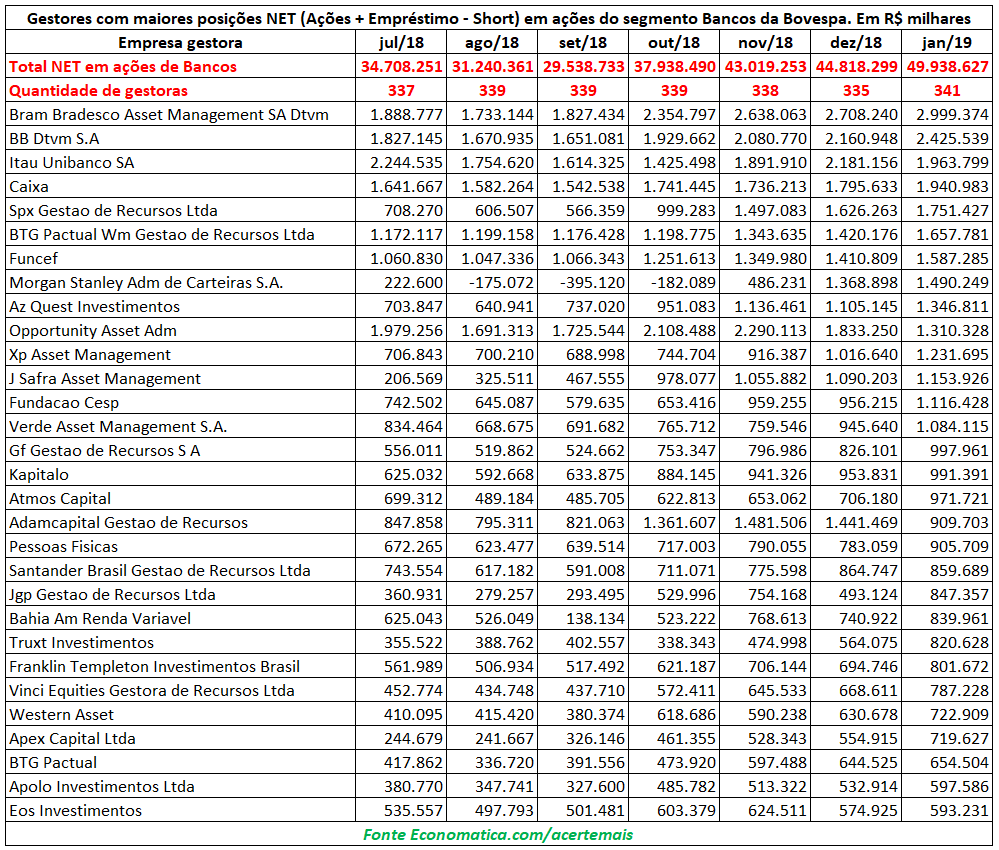Select Apex Capital Ltda row name
Image resolution: width=999 pixels, height=850 pixels.
(x=72, y=738)
